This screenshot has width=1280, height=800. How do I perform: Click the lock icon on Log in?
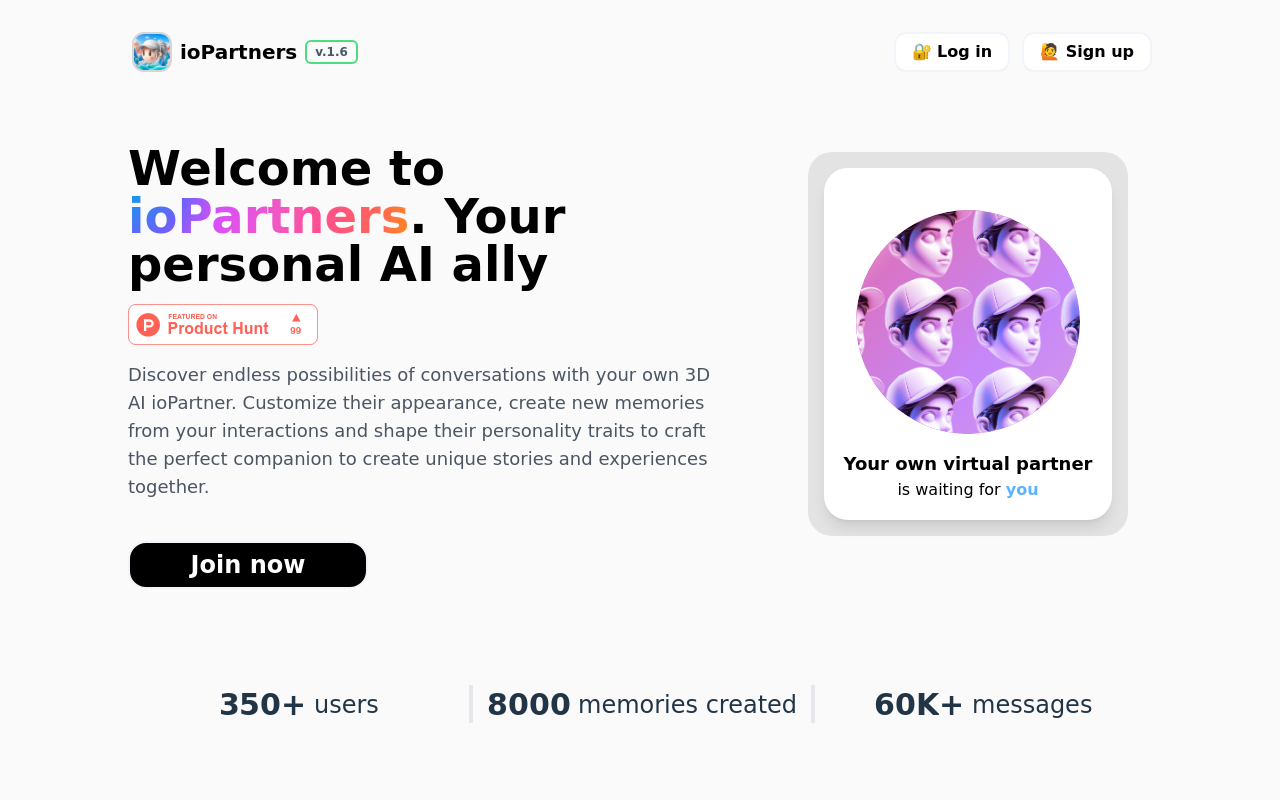(x=921, y=52)
